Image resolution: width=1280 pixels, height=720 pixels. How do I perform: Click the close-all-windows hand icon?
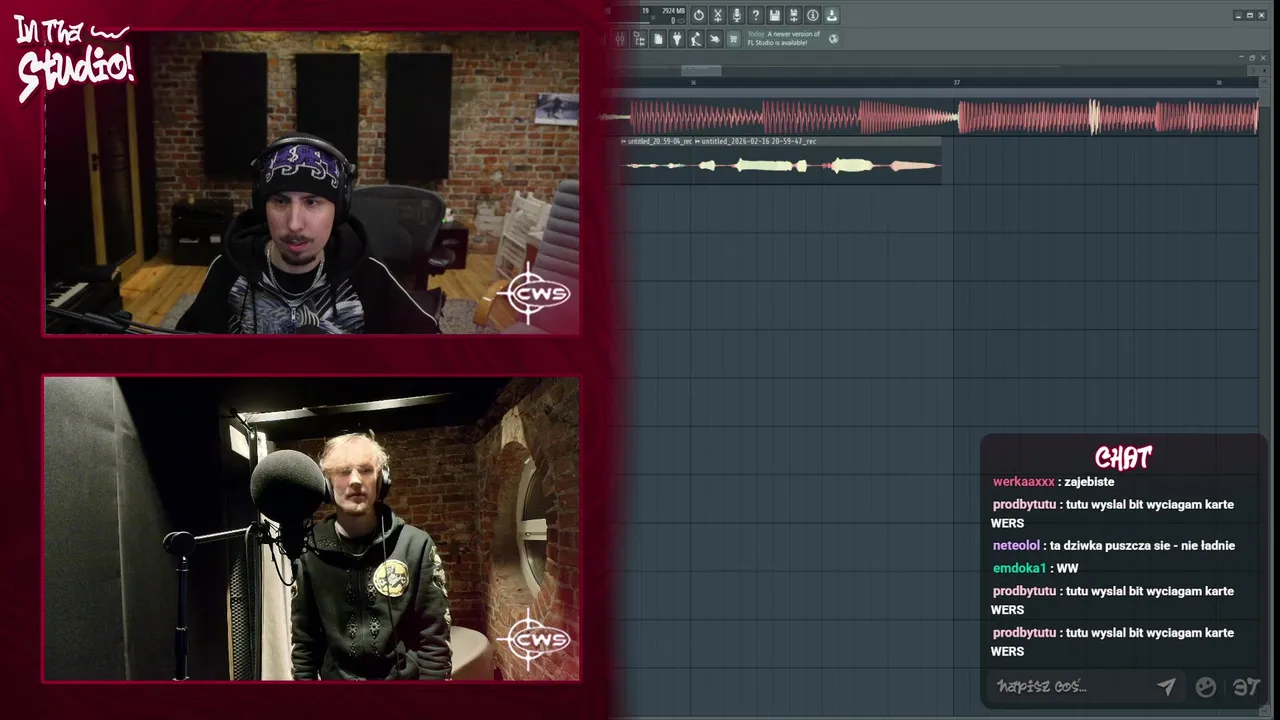point(714,38)
